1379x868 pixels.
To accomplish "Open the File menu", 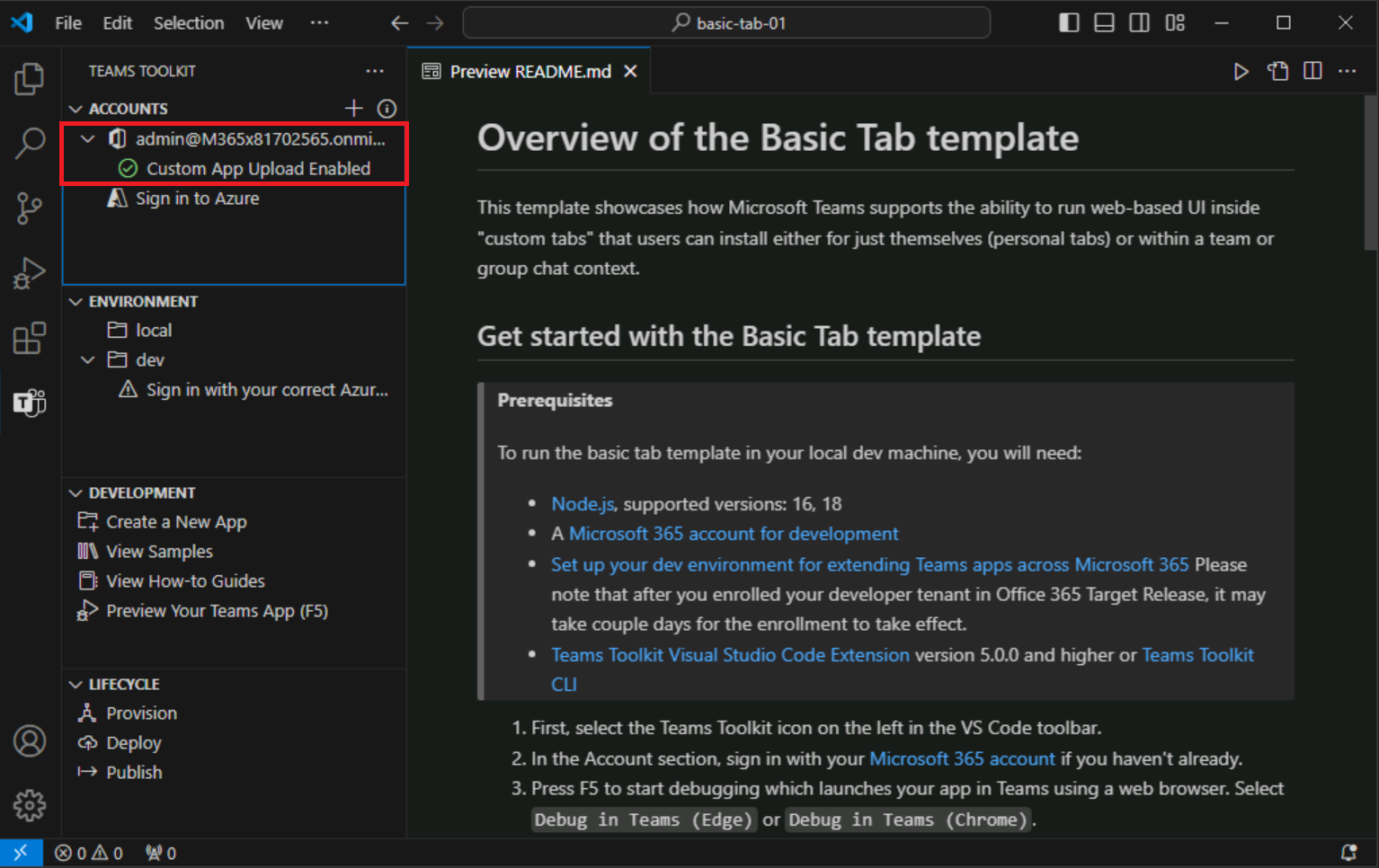I will [x=68, y=23].
